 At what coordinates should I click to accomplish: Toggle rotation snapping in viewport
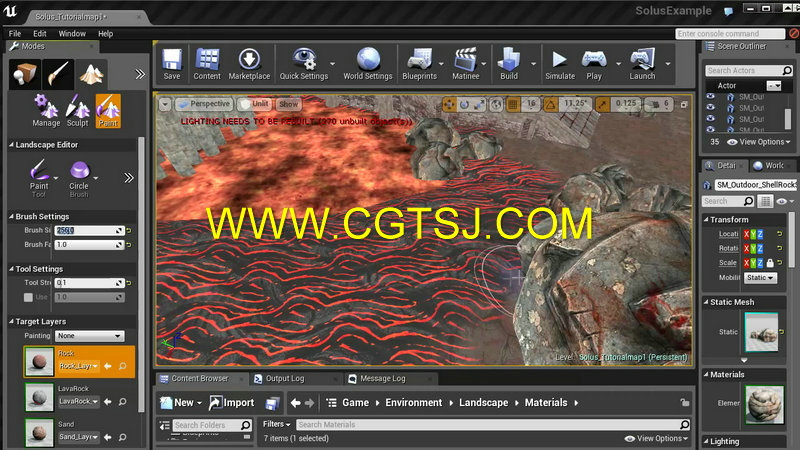click(x=551, y=105)
